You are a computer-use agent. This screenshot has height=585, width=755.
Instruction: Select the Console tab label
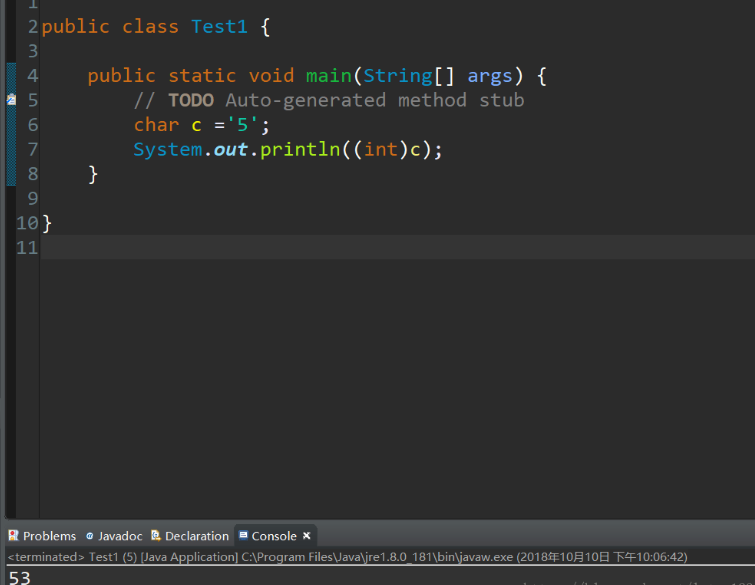(273, 536)
